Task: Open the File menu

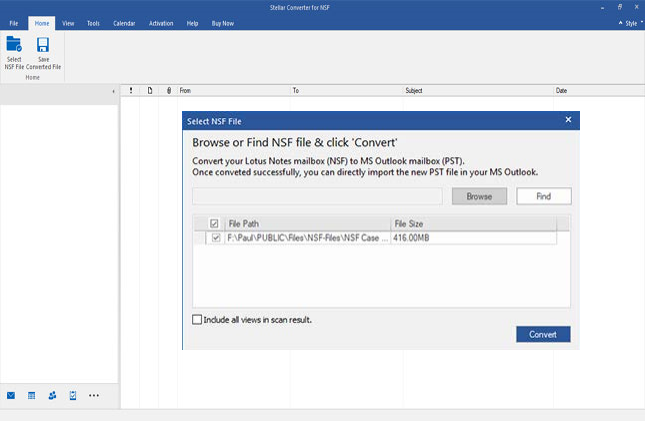Action: pyautogui.click(x=14, y=23)
